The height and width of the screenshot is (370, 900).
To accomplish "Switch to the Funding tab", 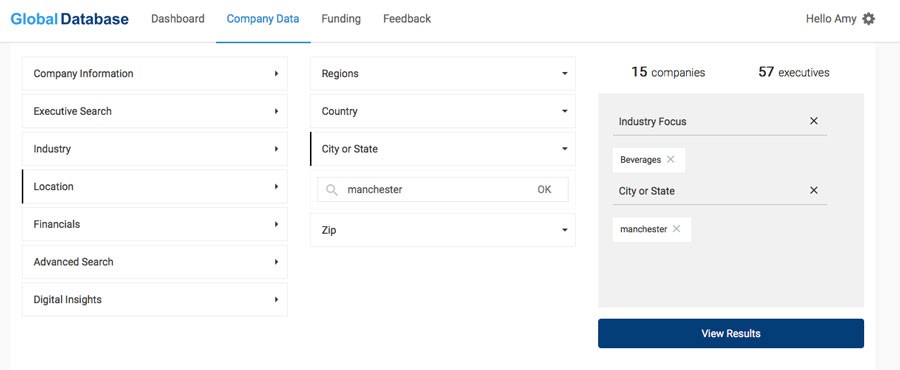I will click(x=341, y=19).
